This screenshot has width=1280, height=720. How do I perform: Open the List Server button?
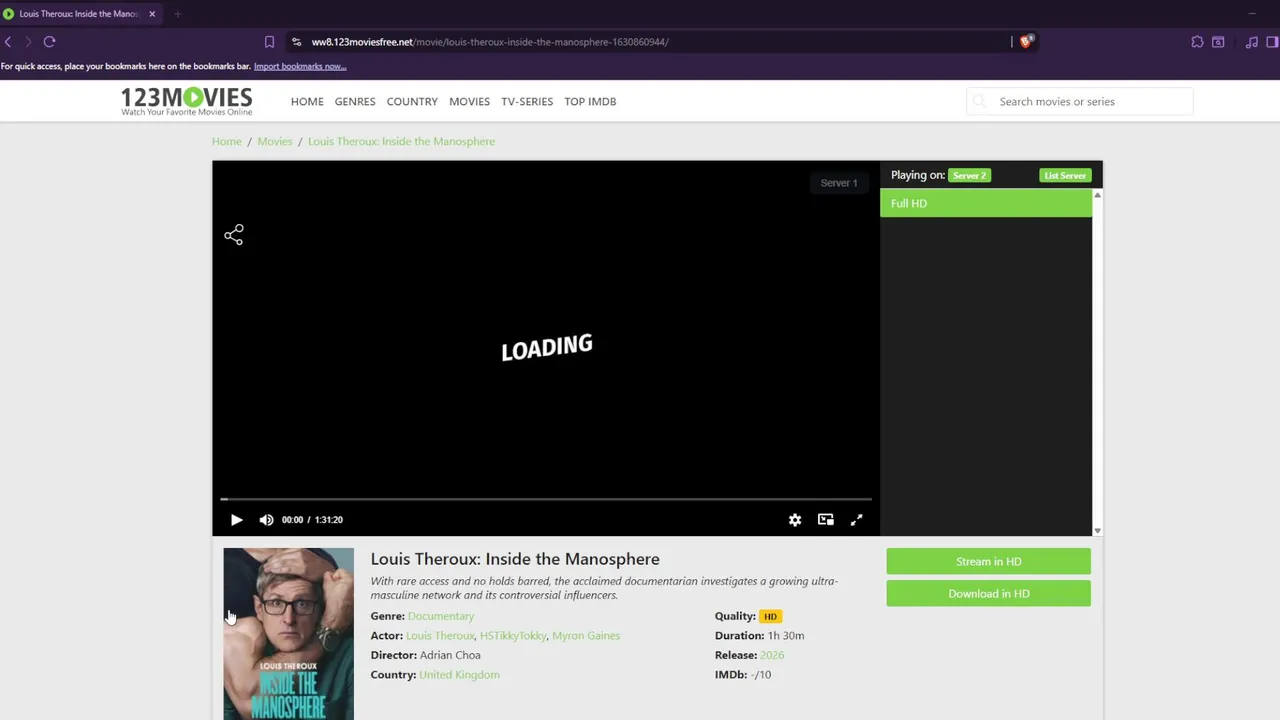click(x=1065, y=175)
